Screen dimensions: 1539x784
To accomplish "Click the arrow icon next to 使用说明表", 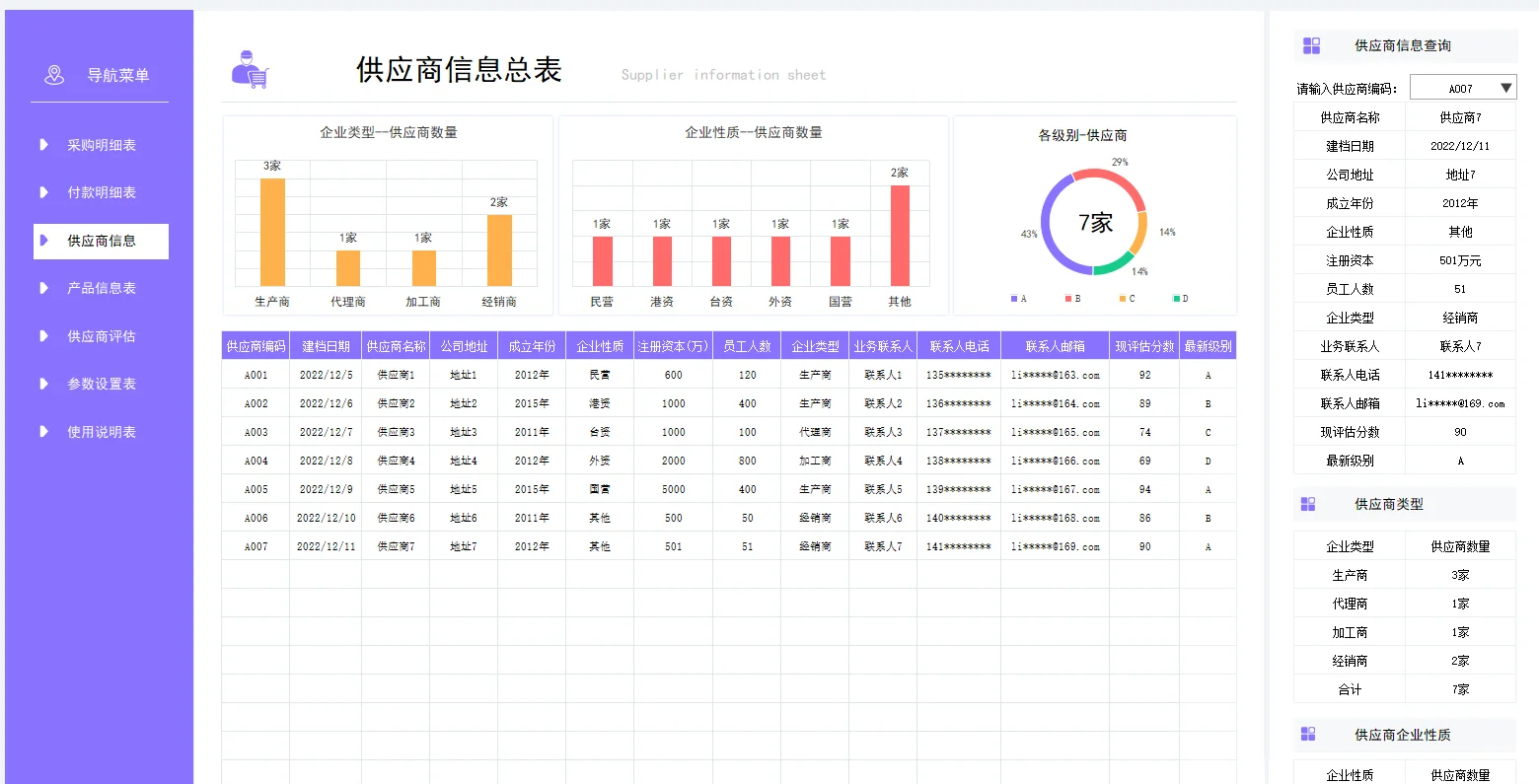I will pyautogui.click(x=43, y=432).
